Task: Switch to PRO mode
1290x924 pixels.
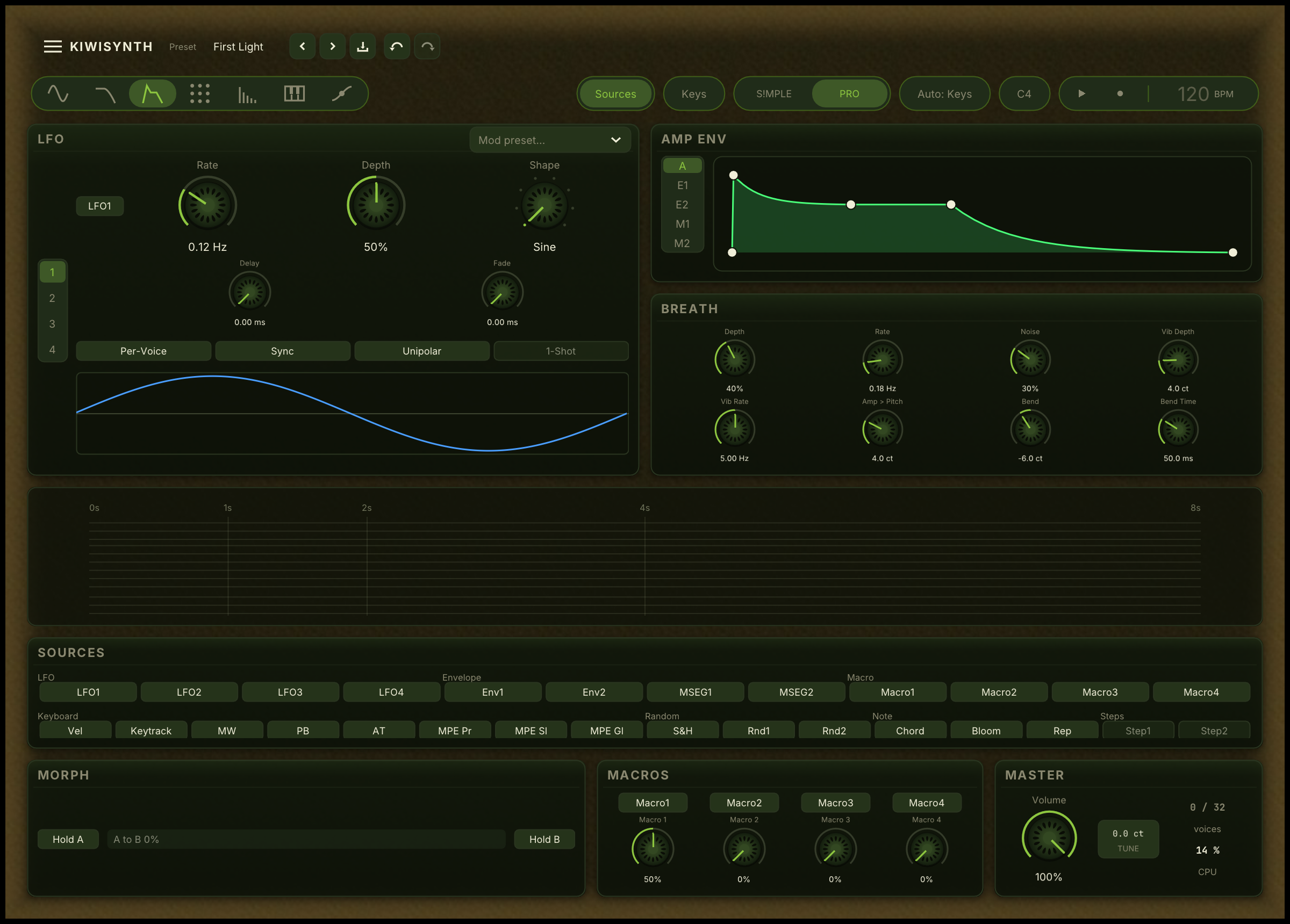Action: point(849,94)
